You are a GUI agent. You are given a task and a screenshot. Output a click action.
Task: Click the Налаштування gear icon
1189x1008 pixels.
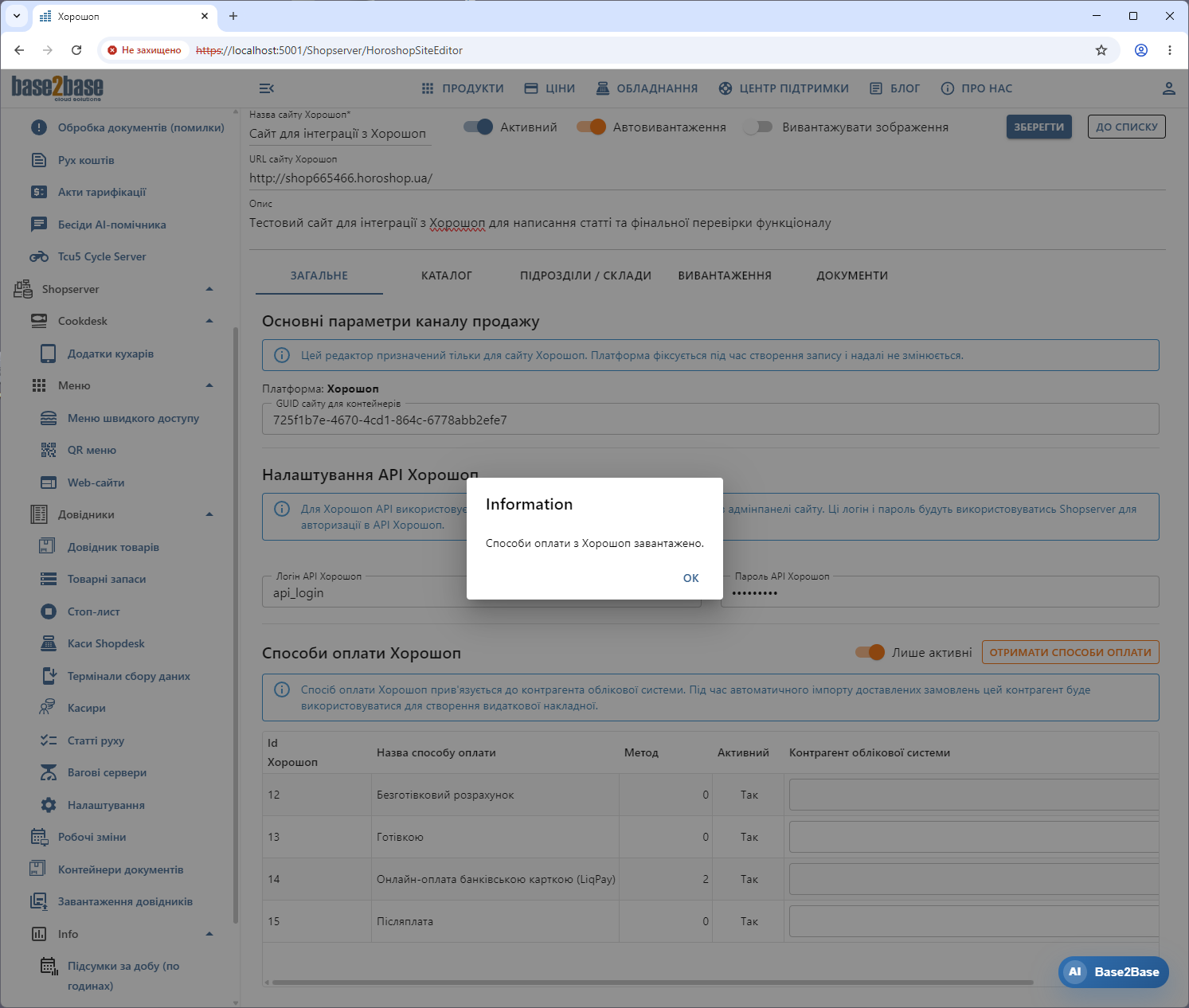click(49, 805)
